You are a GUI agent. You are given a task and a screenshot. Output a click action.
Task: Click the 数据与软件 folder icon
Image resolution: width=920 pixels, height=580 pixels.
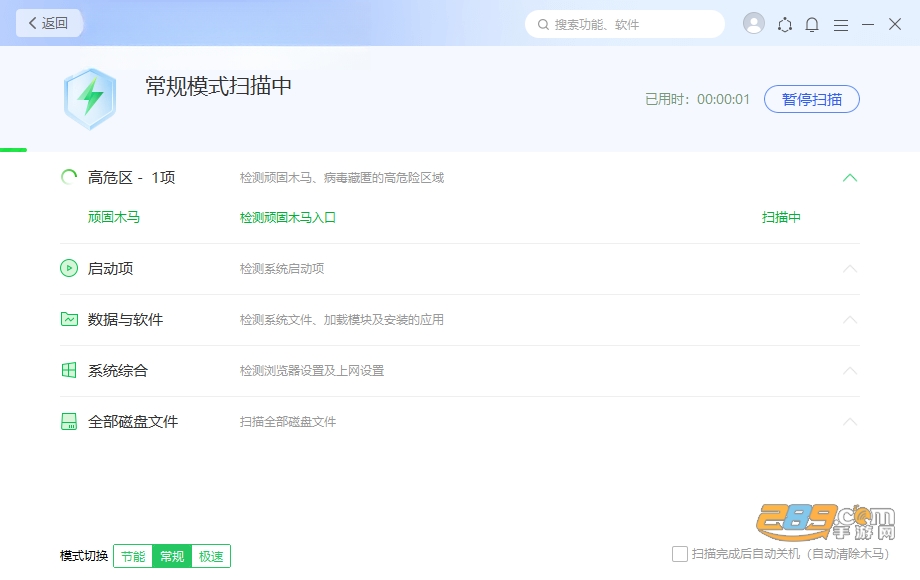coord(69,319)
